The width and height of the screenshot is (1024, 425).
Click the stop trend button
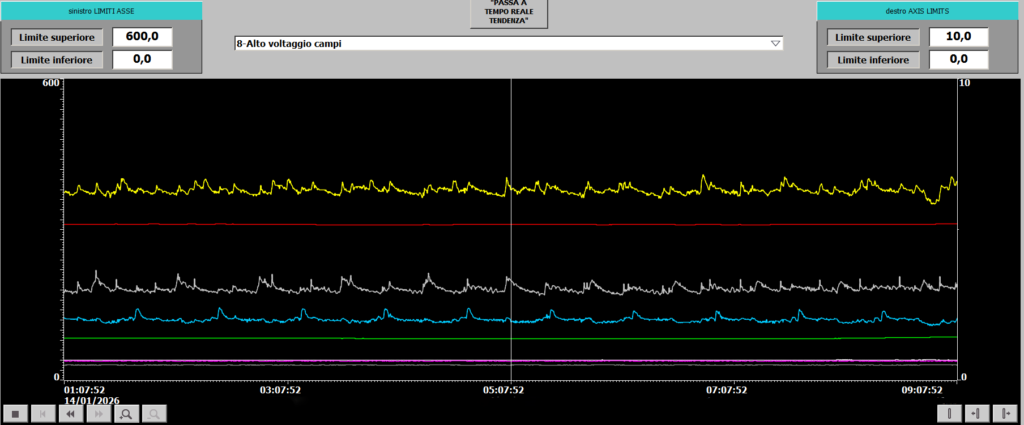[x=14, y=413]
